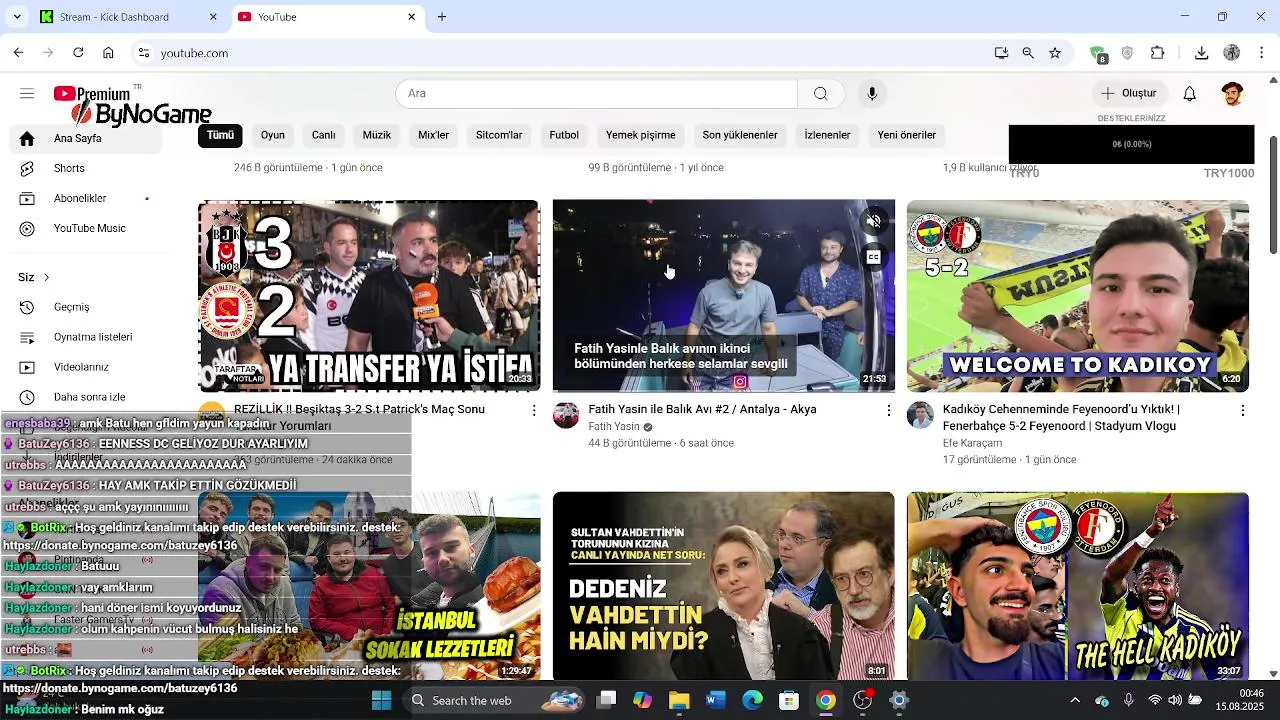1280x720 pixels.
Task: Select the İzlenenler filter chip
Action: tap(827, 135)
